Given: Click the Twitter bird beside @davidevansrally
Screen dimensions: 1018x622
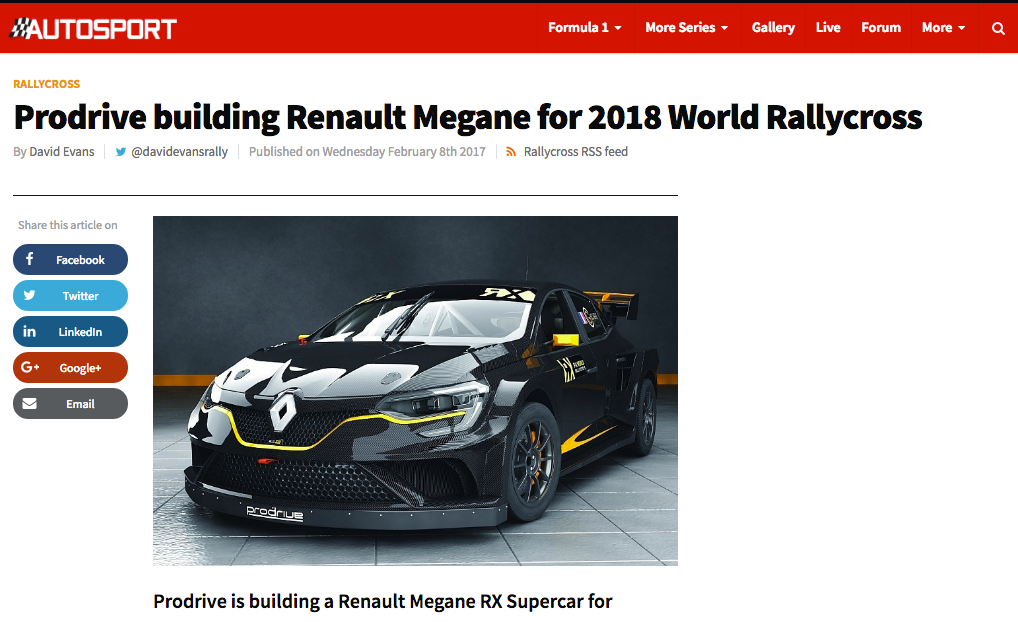Looking at the screenshot, I should pos(121,152).
